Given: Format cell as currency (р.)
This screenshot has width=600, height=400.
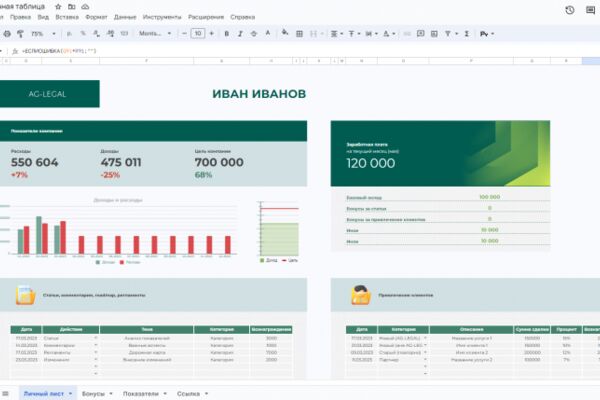Looking at the screenshot, I should pyautogui.click(x=69, y=34).
